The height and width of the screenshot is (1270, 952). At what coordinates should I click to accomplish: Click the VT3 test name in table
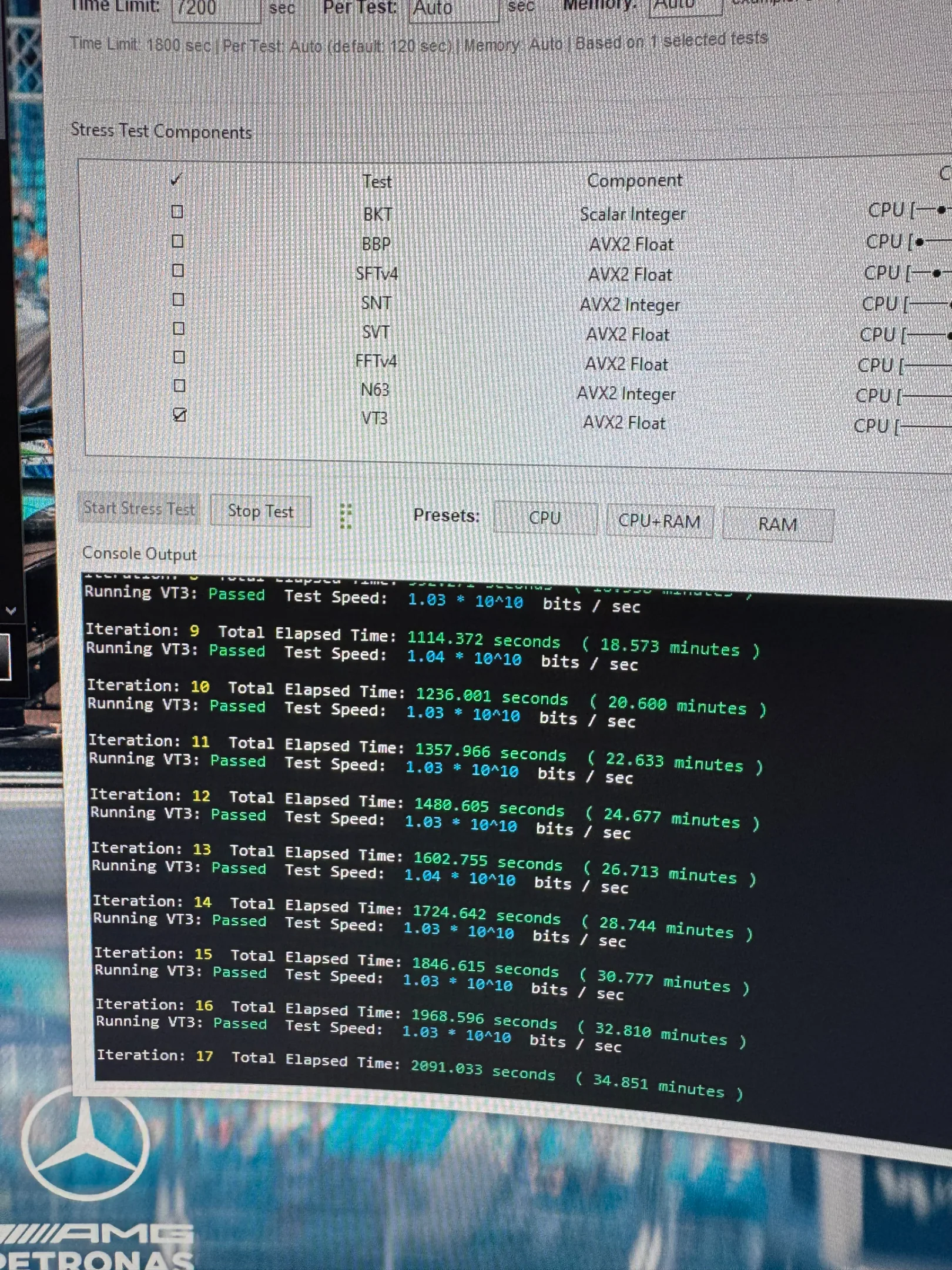[374, 419]
